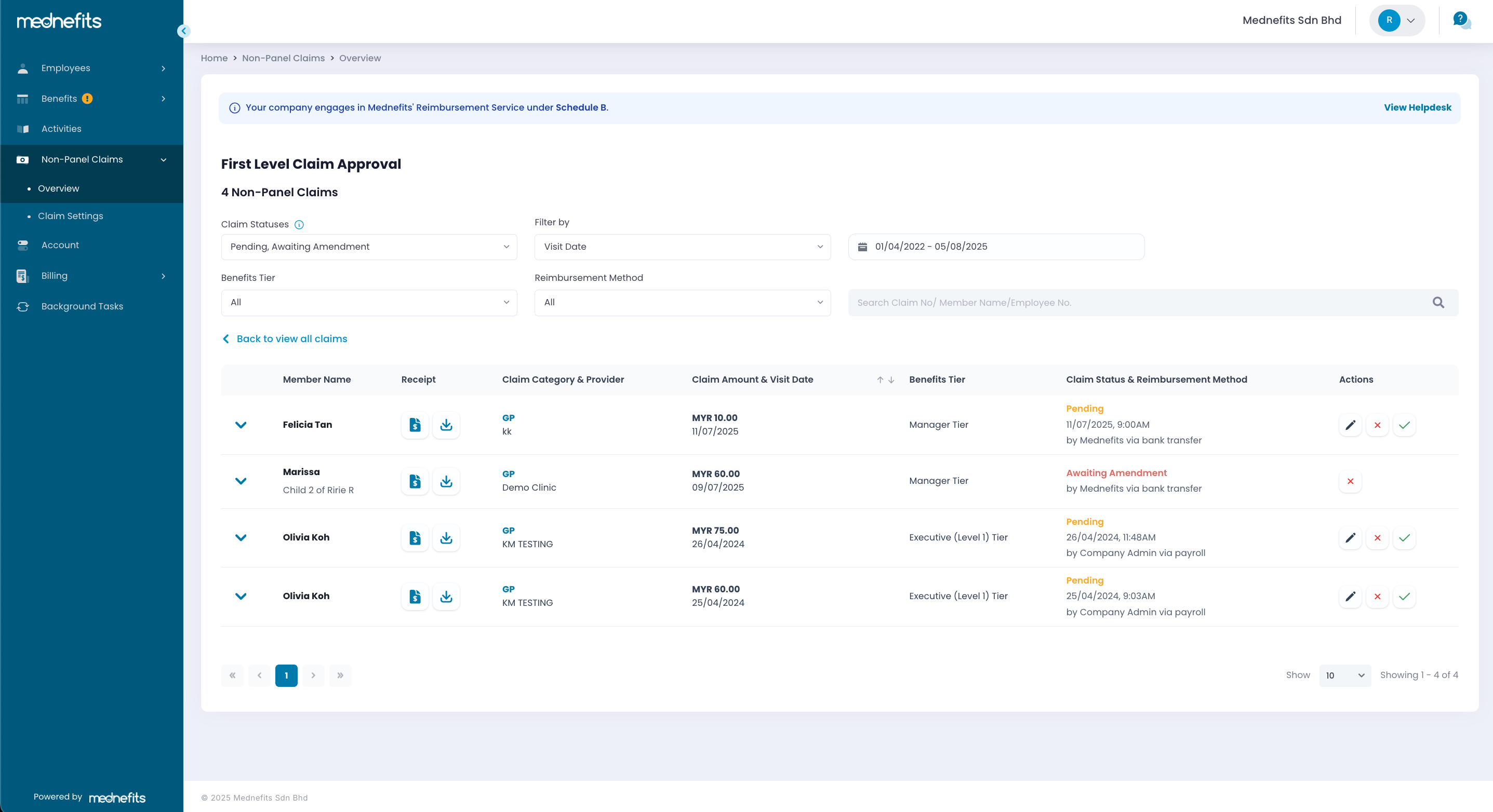
Task: Click the mednefits logo
Action: (x=59, y=21)
